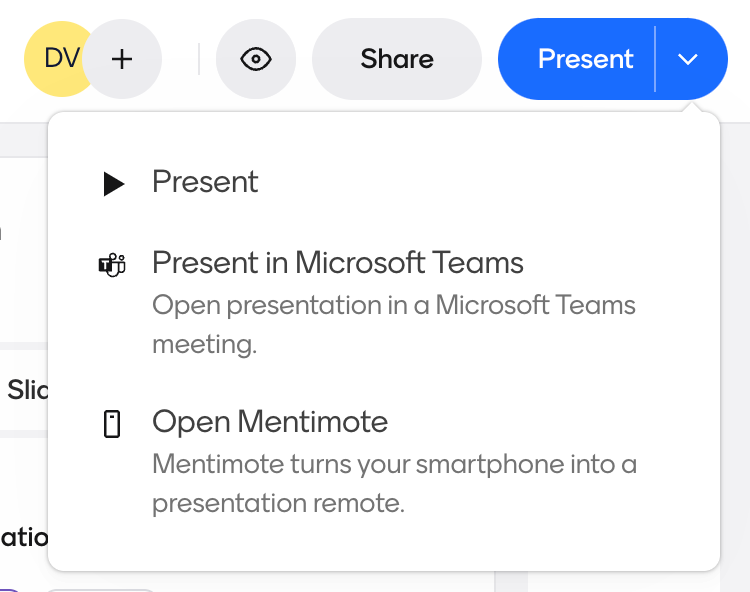Click the smartphone Mentimote icon

pos(112,424)
